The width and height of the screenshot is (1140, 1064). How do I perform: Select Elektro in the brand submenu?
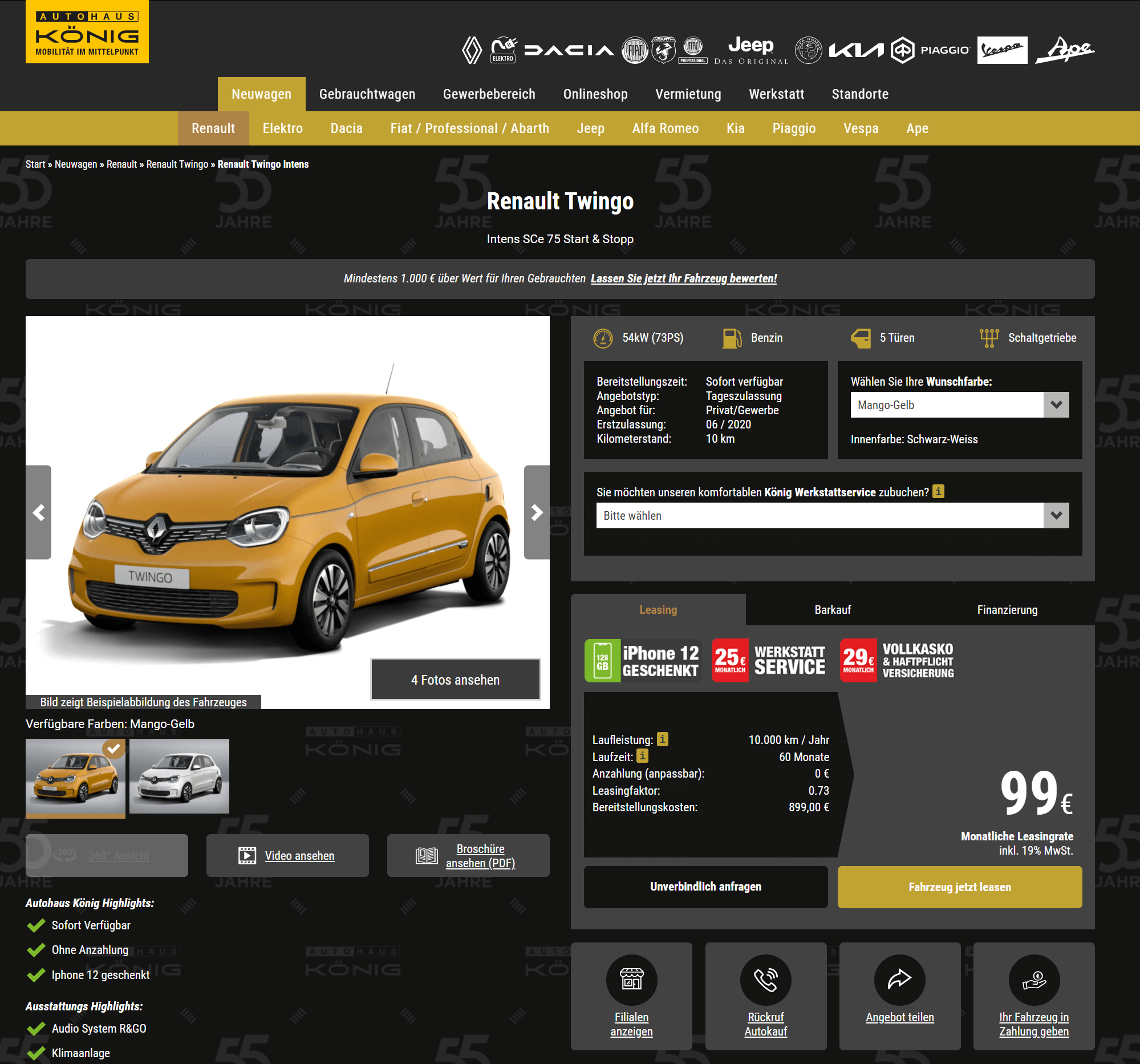point(283,128)
